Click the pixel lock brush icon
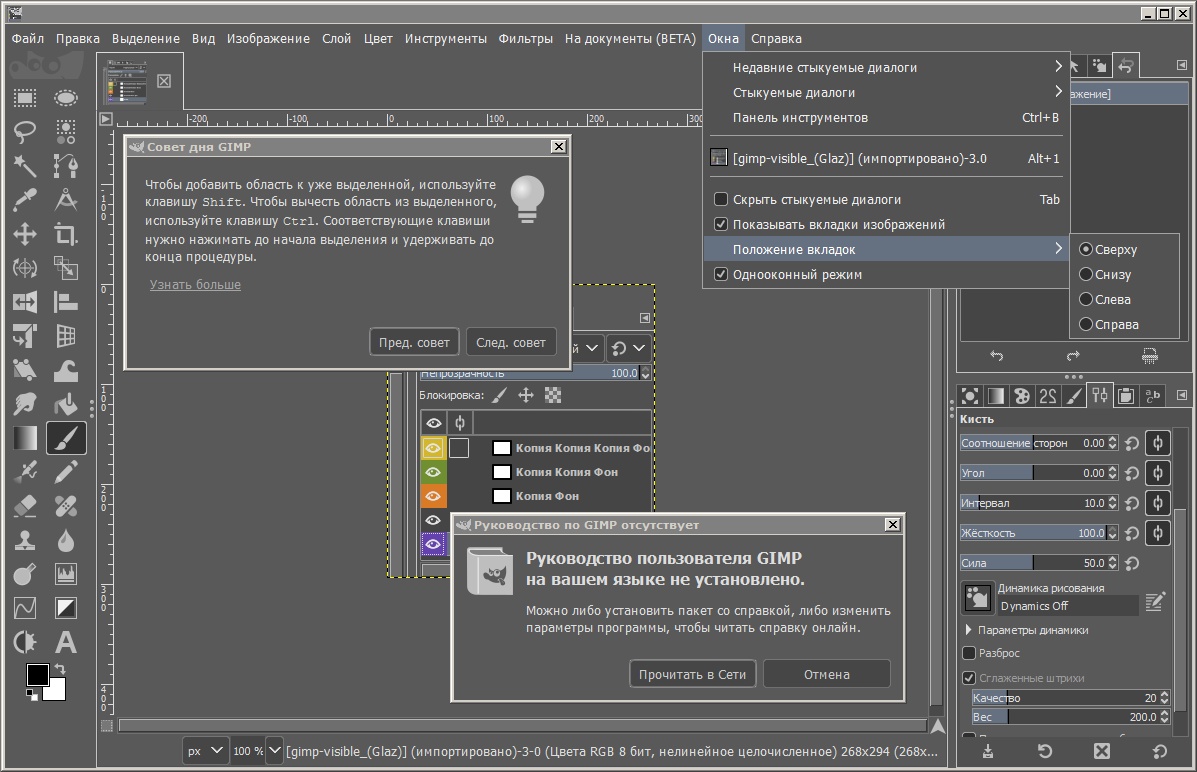The image size is (1197, 772). pyautogui.click(x=498, y=395)
